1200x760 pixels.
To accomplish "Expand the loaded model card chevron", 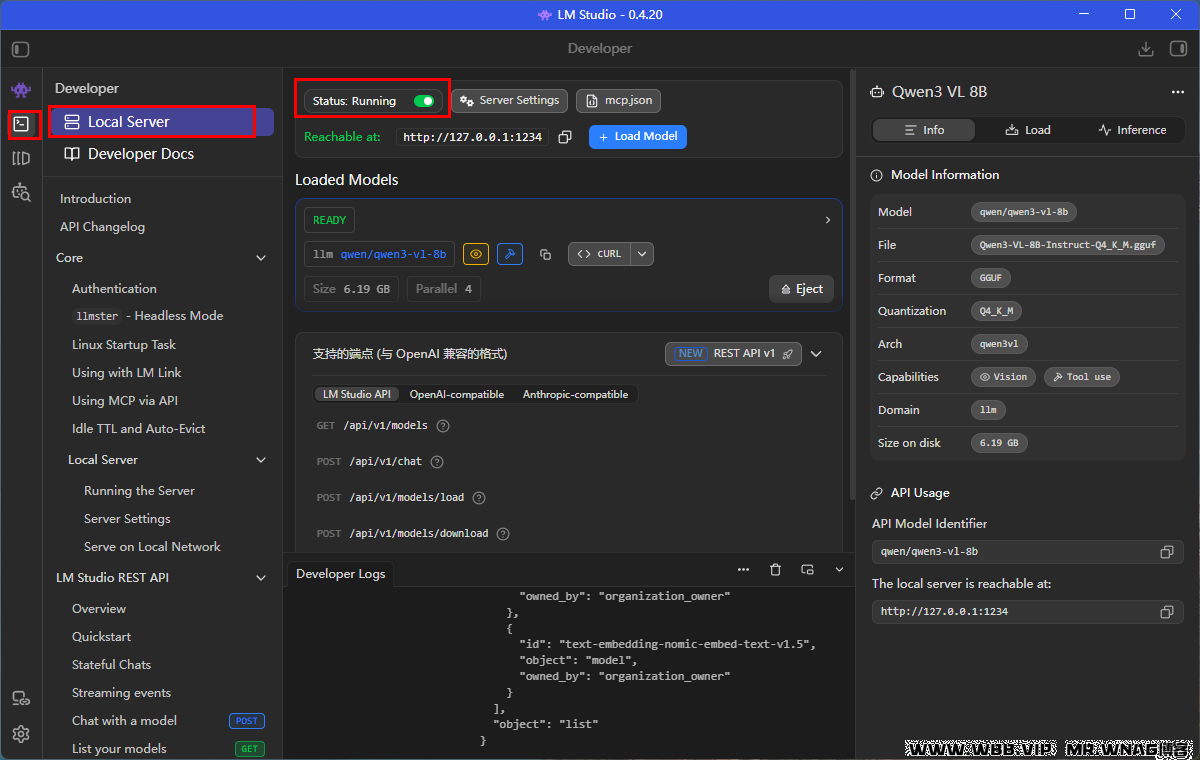I will (827, 220).
